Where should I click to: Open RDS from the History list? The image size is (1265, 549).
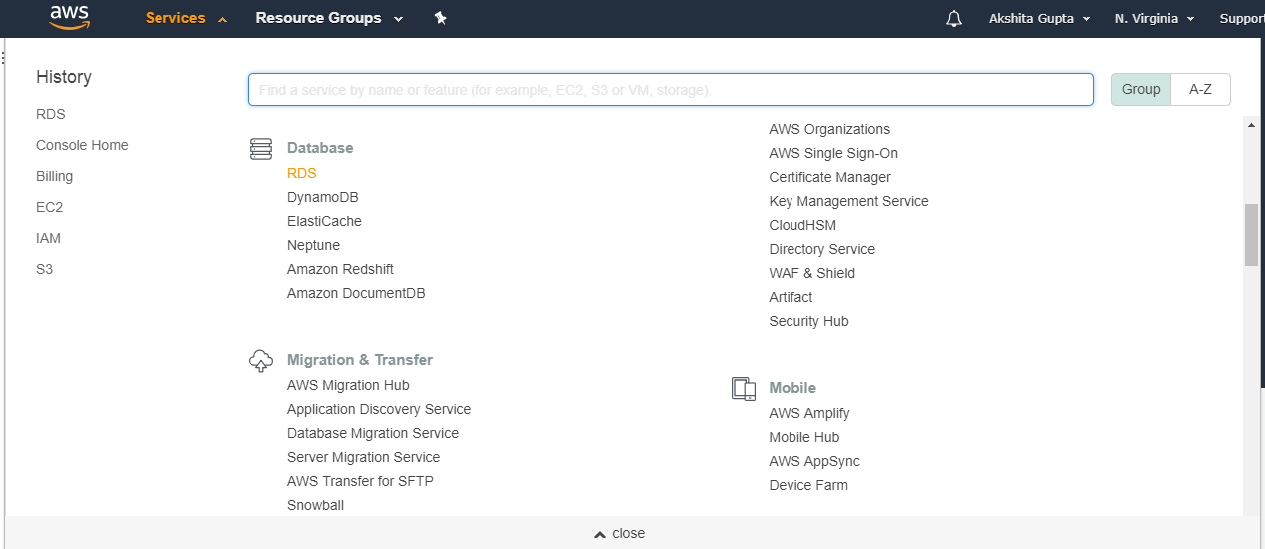coord(51,114)
